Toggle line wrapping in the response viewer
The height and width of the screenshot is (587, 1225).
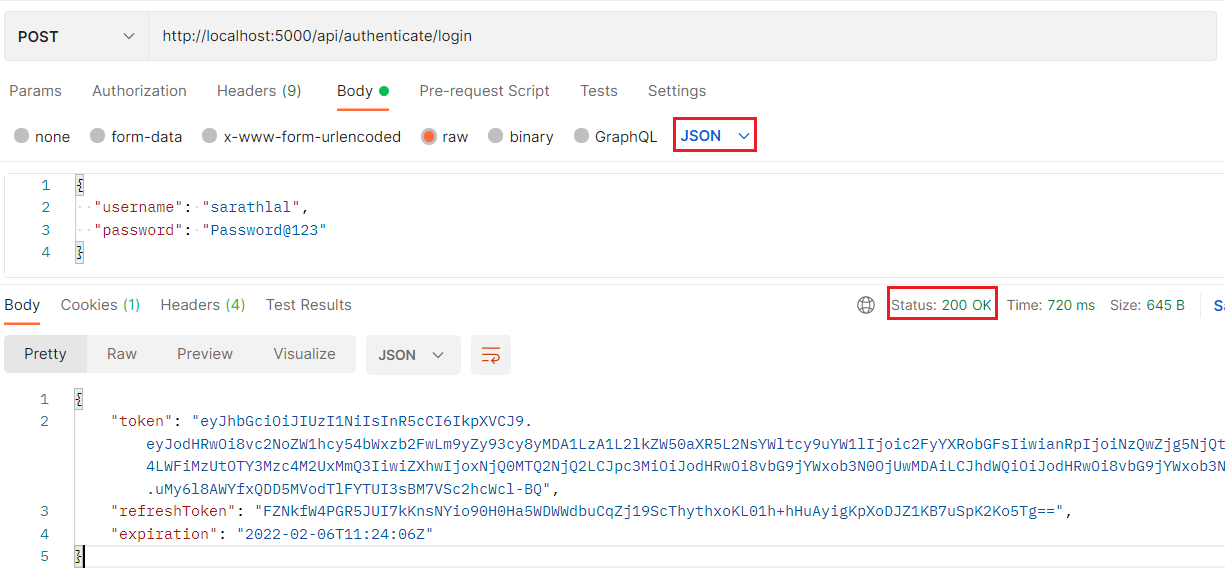click(490, 354)
